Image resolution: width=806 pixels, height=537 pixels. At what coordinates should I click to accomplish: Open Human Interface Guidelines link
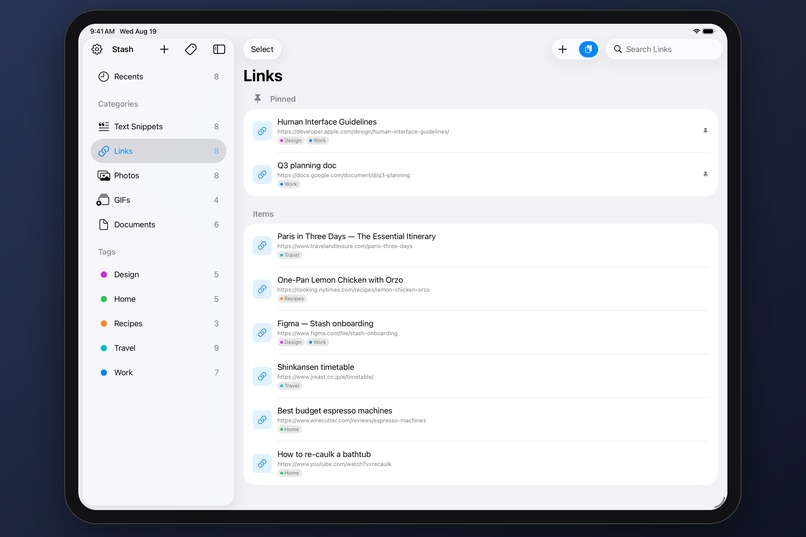[x=480, y=131]
